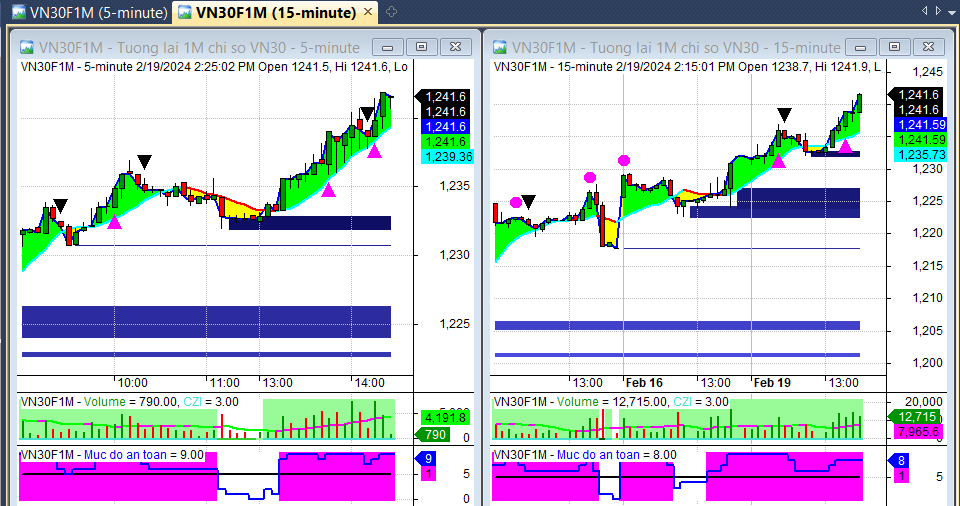Click cyan 1,239.36 price label on 5-minute chart
The height and width of the screenshot is (506, 960).
(x=448, y=157)
